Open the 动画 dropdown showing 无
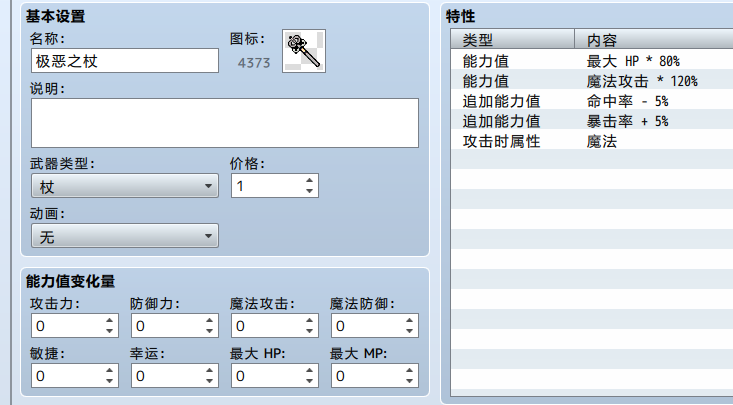The image size is (733, 405). click(x=125, y=236)
